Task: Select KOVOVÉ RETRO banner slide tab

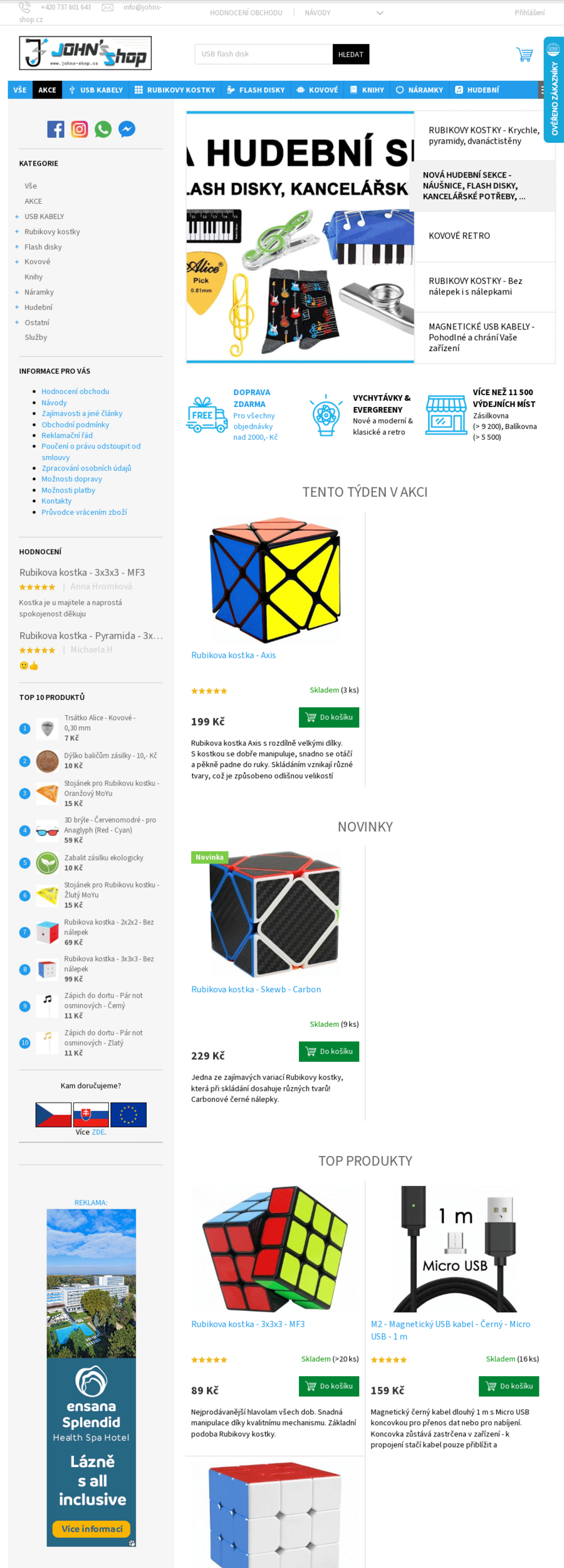Action: [x=485, y=236]
